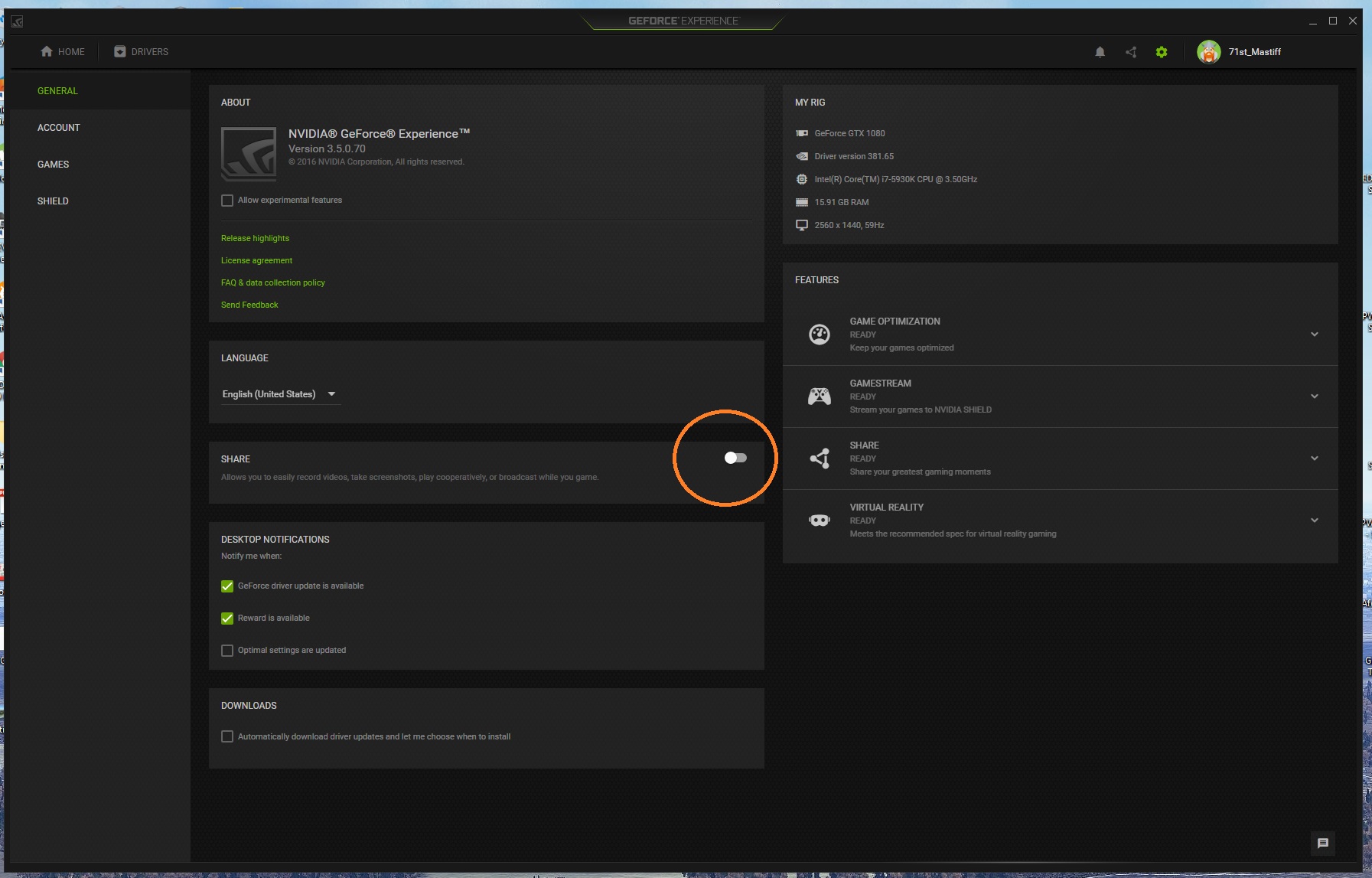Go to the Home tab
The width and height of the screenshot is (1372, 878).
[x=63, y=52]
